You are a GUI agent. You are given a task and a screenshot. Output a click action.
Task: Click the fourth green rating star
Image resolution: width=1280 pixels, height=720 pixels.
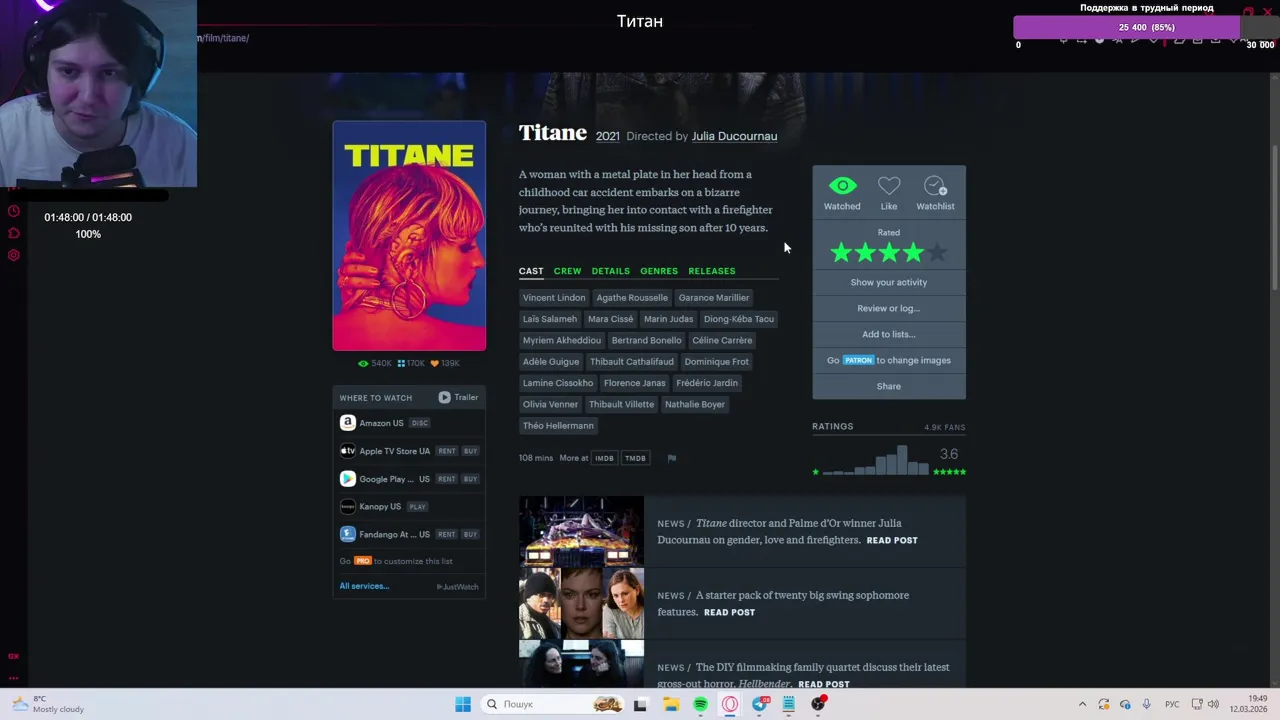913,253
